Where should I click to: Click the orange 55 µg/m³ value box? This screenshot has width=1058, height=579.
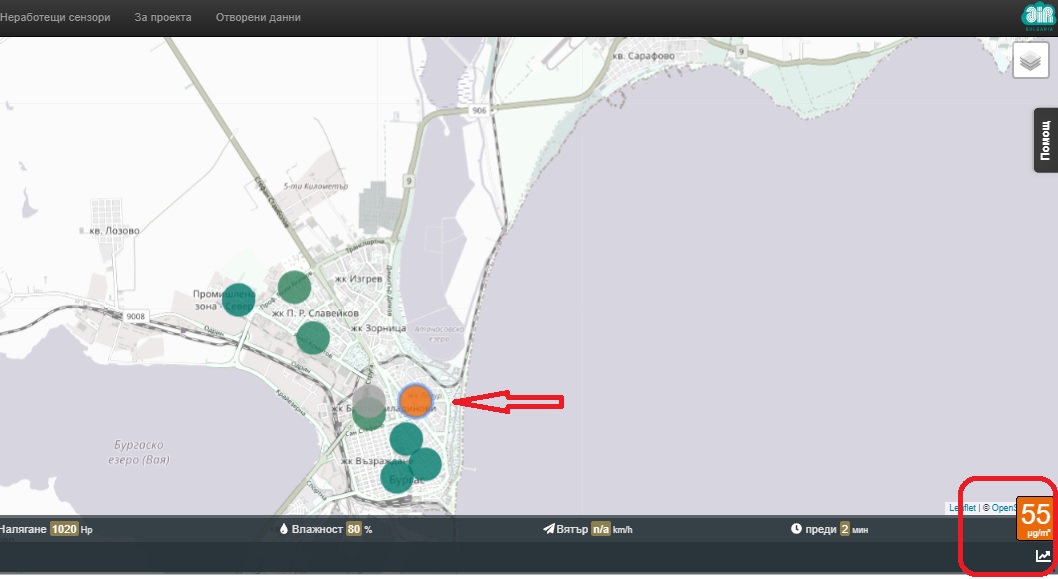(x=1035, y=518)
